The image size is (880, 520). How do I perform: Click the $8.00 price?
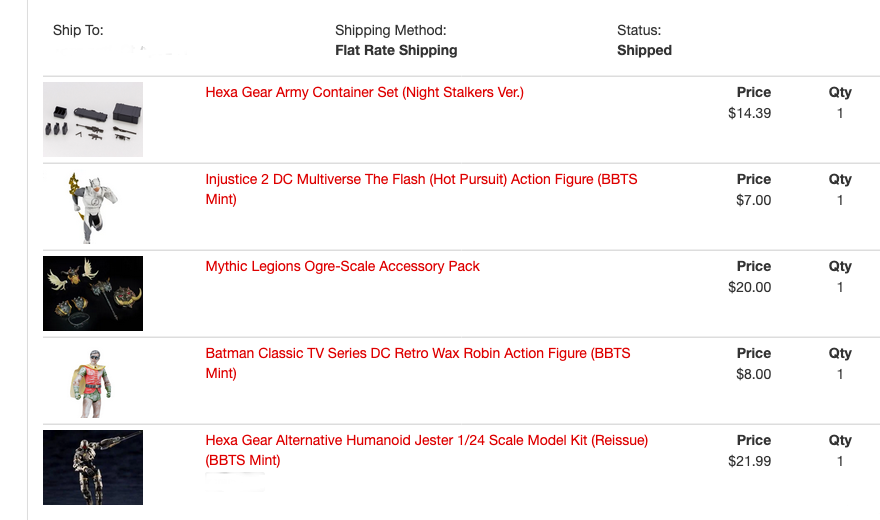coord(753,374)
